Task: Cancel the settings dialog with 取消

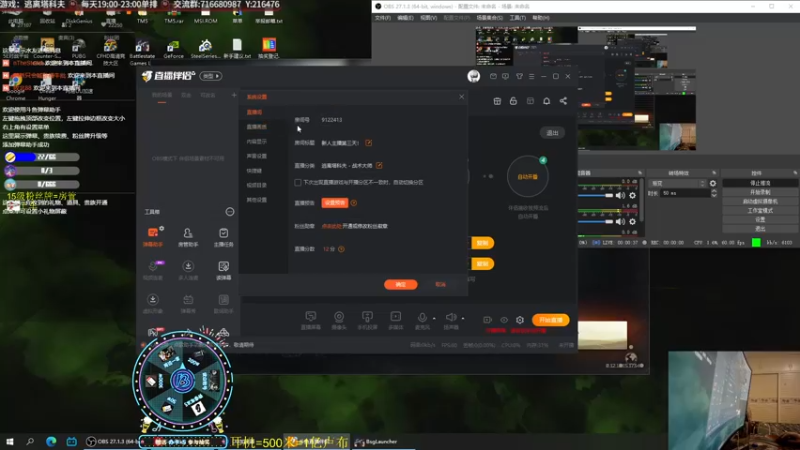Action: pyautogui.click(x=440, y=285)
